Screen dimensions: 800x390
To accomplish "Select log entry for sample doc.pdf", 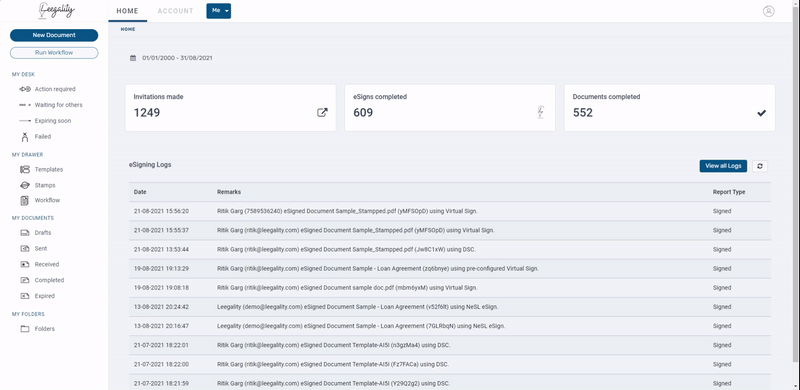I will [450, 288].
